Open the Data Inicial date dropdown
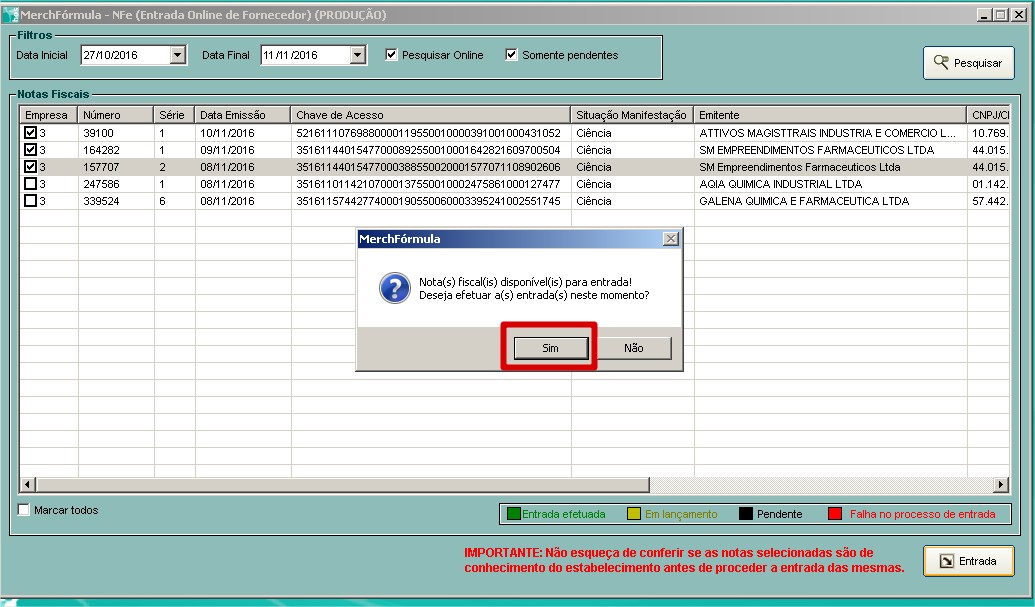Screen dimensions: 1035x607 pos(178,56)
